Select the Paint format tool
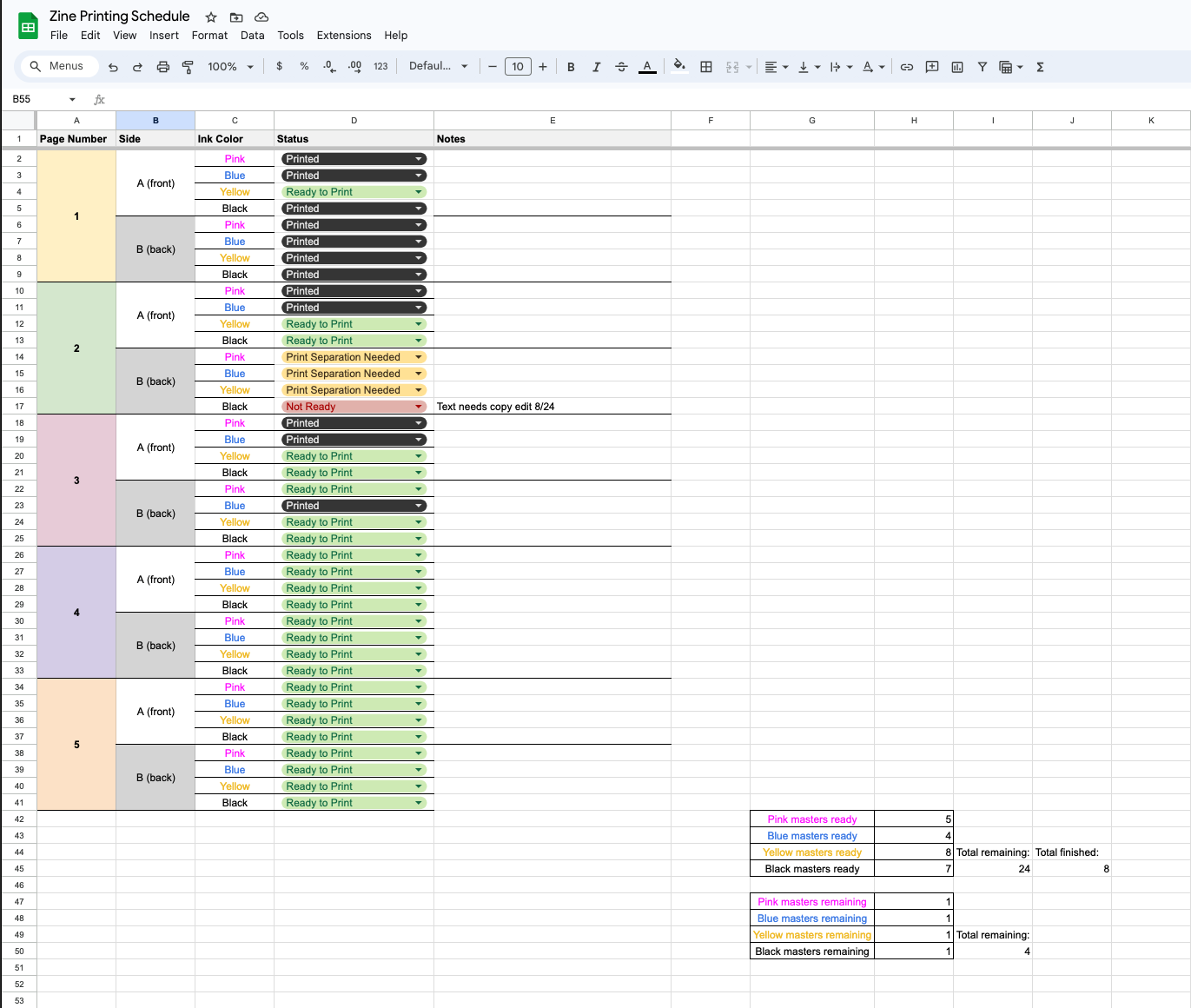 pos(188,67)
